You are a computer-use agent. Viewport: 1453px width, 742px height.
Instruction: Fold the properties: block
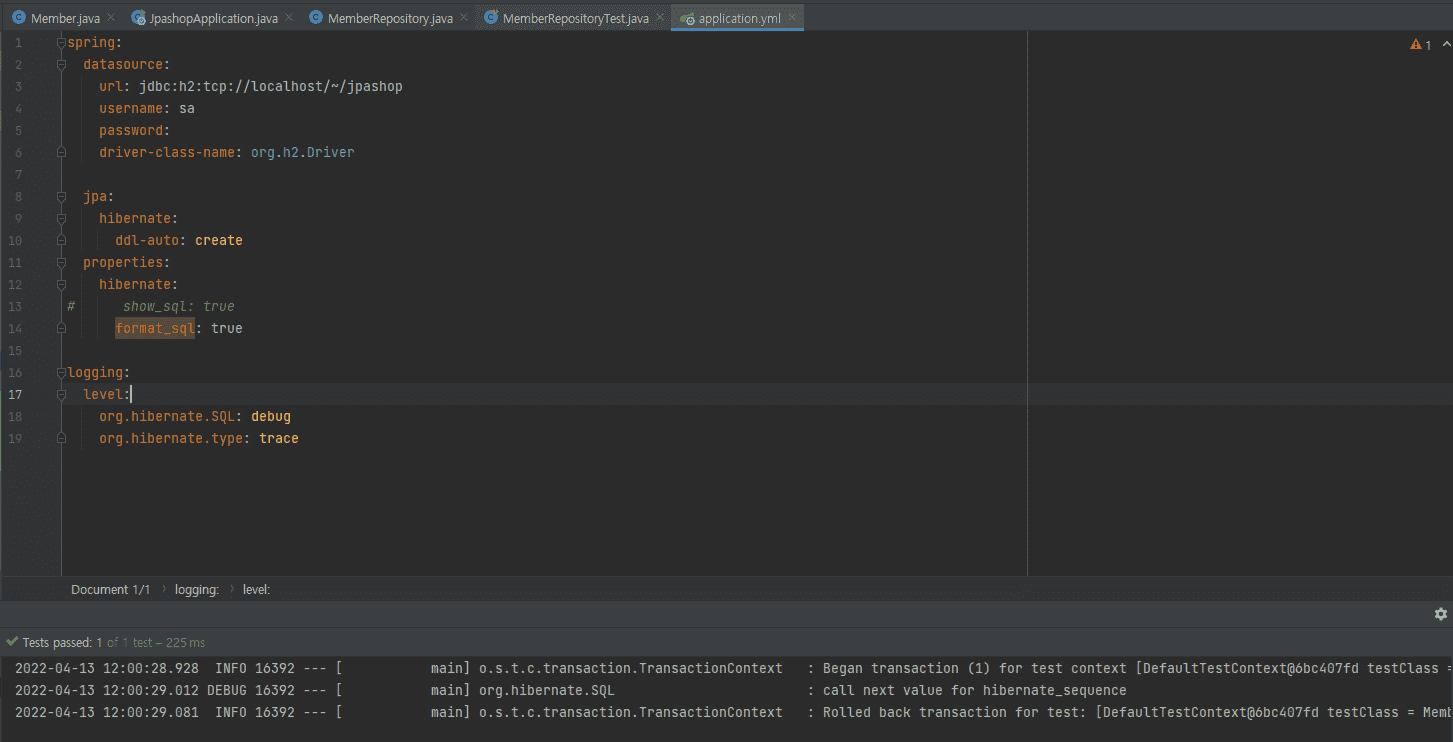pyautogui.click(x=62, y=262)
